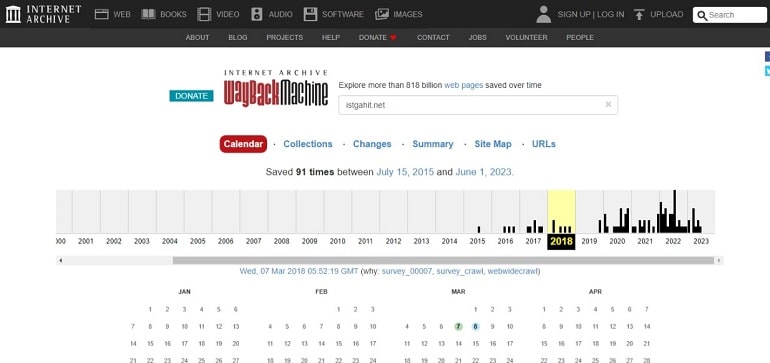Focus the top-right Search box
The height and width of the screenshot is (363, 770).
click(x=730, y=15)
